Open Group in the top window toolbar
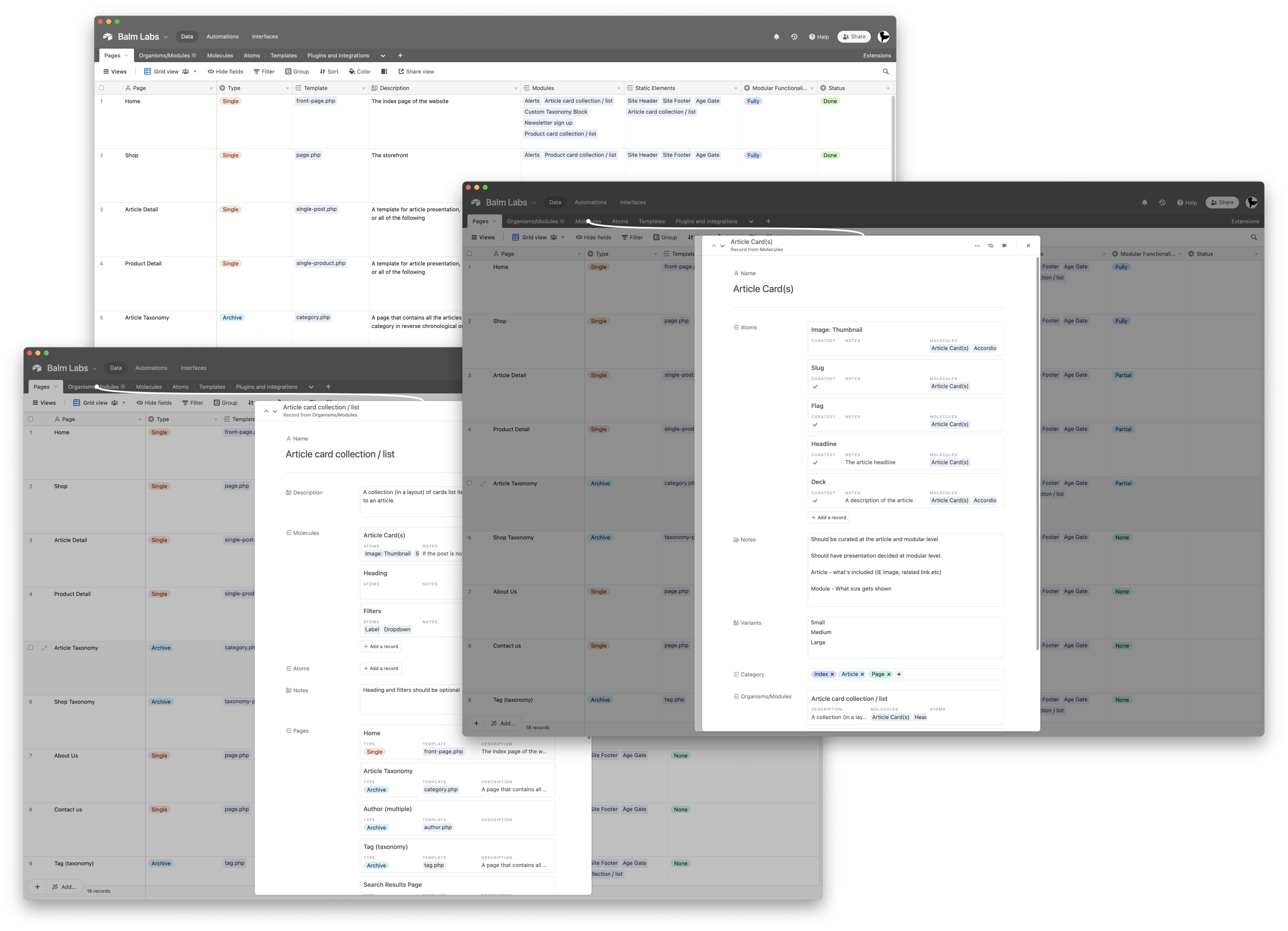This screenshot has width=1288, height=931. point(297,72)
